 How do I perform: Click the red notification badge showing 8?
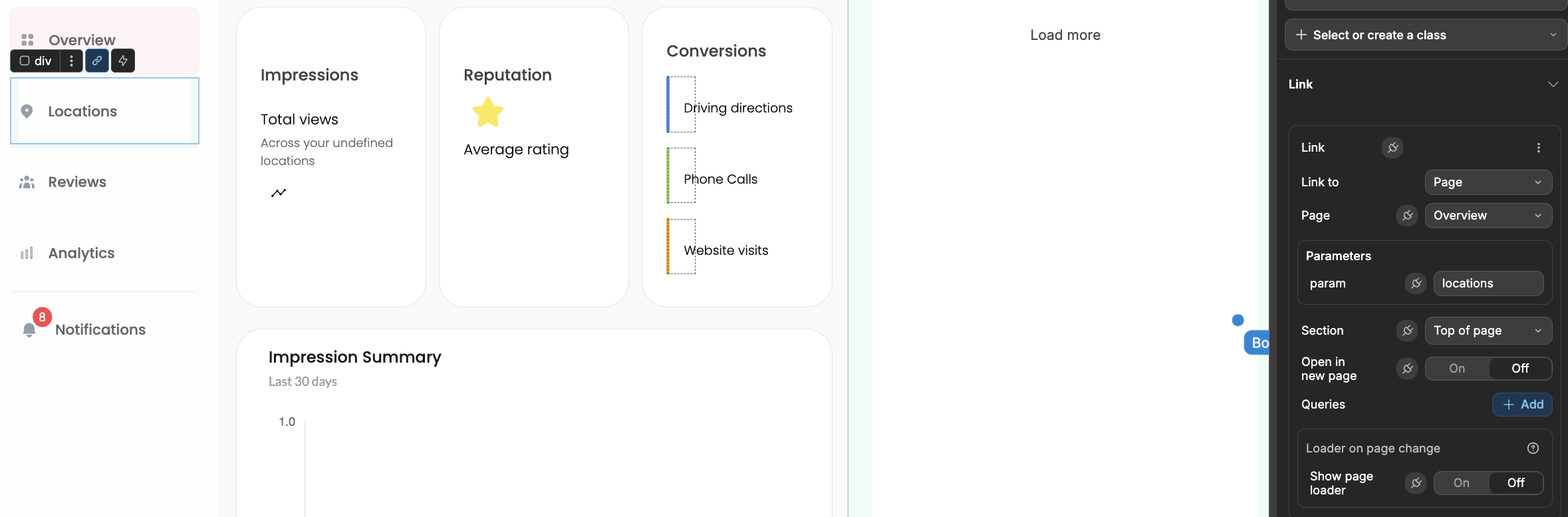42,317
